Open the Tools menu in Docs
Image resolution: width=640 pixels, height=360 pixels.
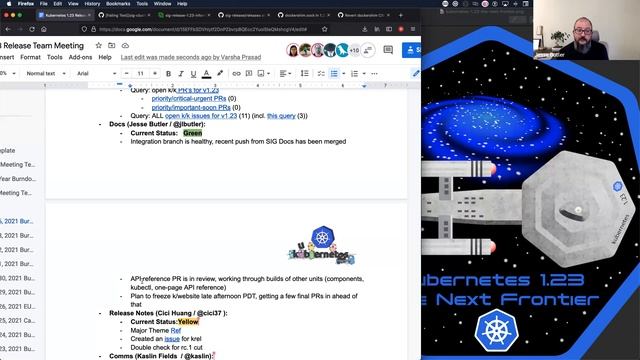pos(54,58)
